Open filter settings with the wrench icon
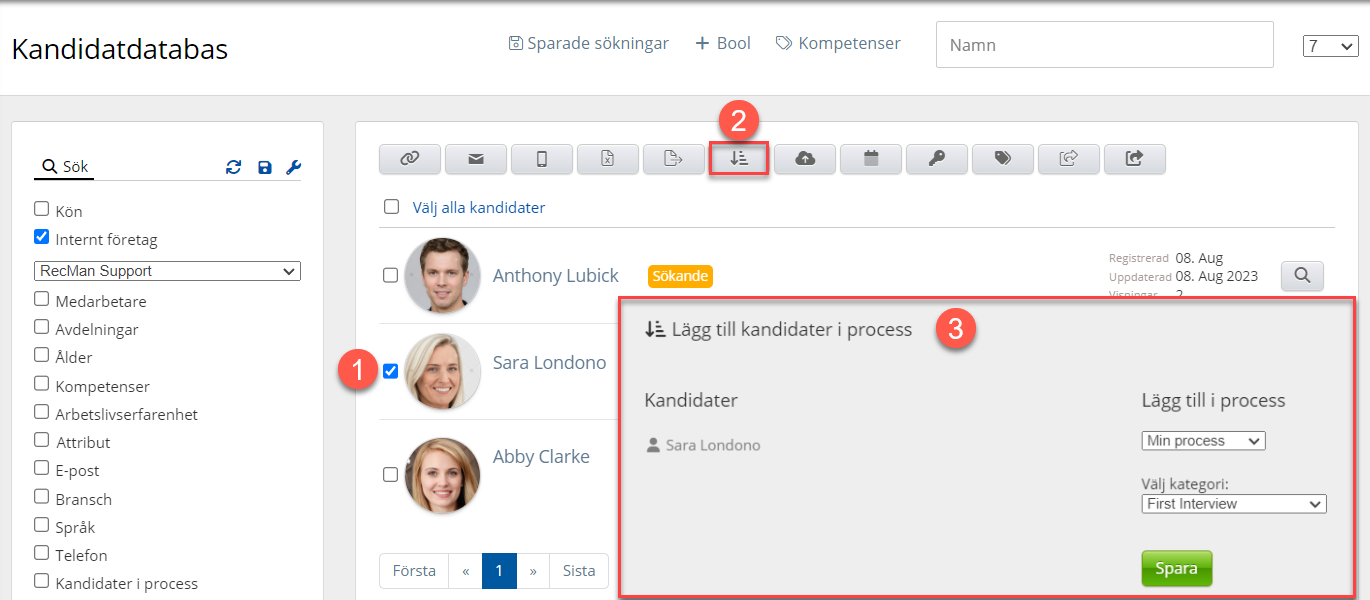 click(x=293, y=167)
